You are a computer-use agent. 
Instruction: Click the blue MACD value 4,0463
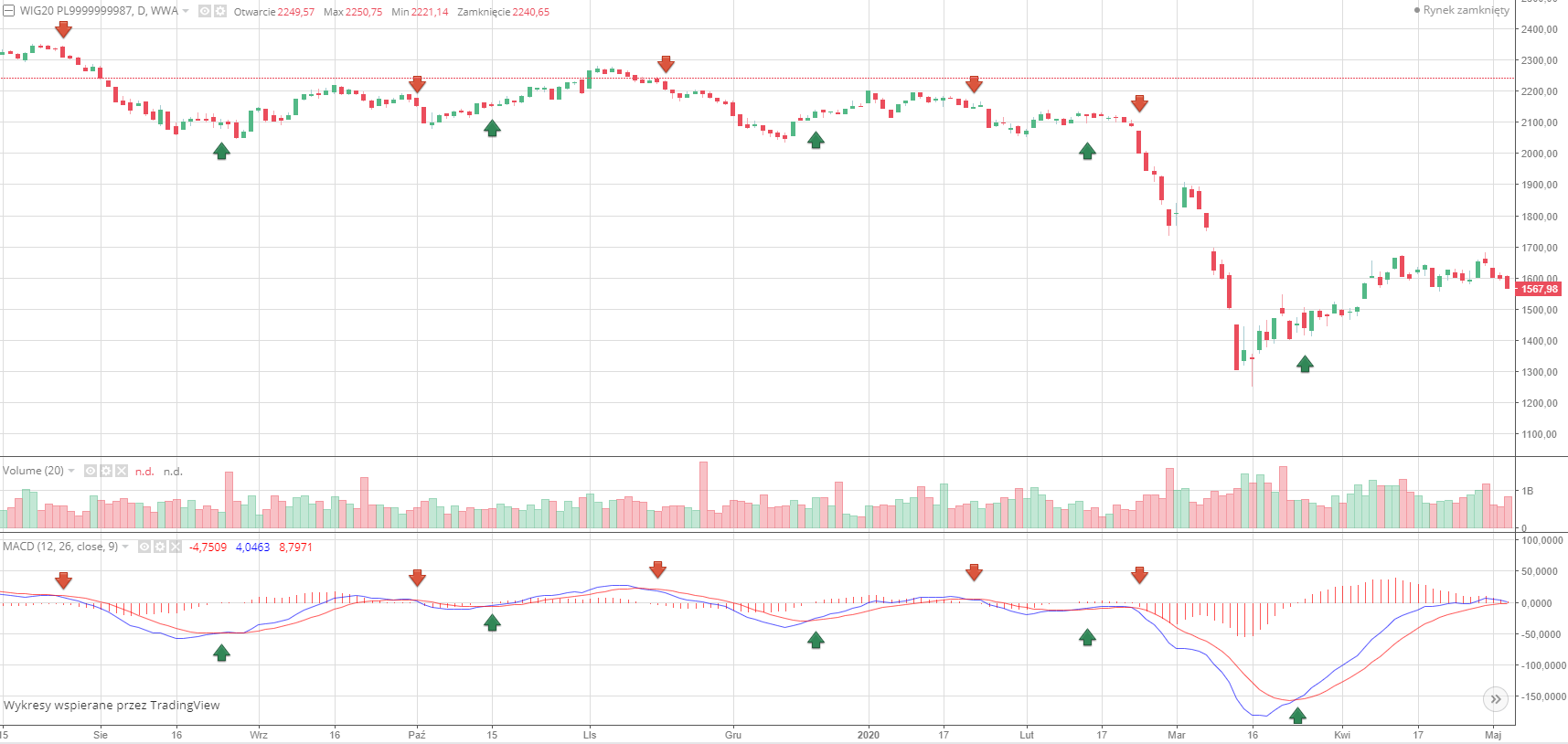point(252,547)
